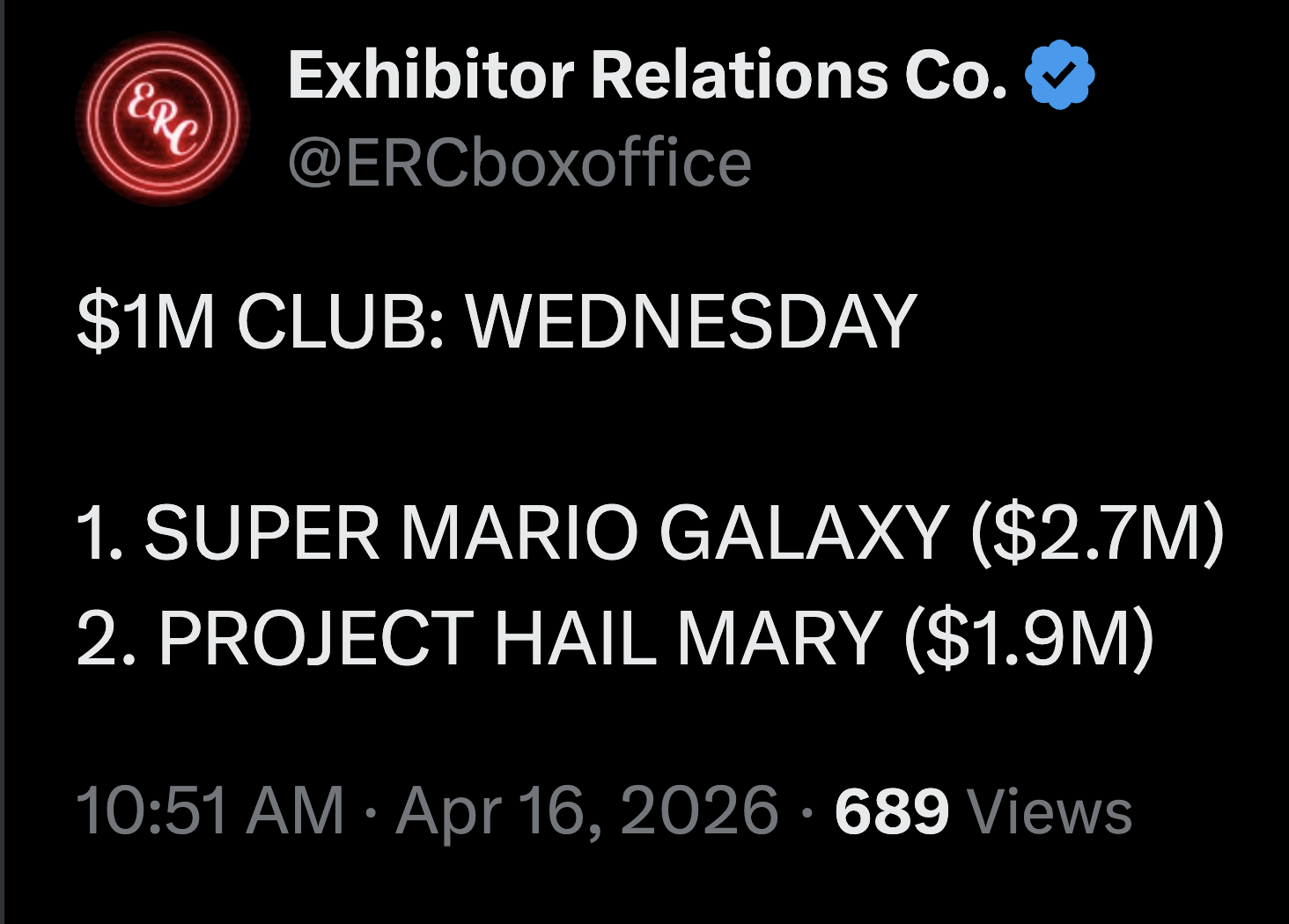Click the 10:51 AM timestamp
Viewport: 1289px width, 924px height.
click(210, 810)
